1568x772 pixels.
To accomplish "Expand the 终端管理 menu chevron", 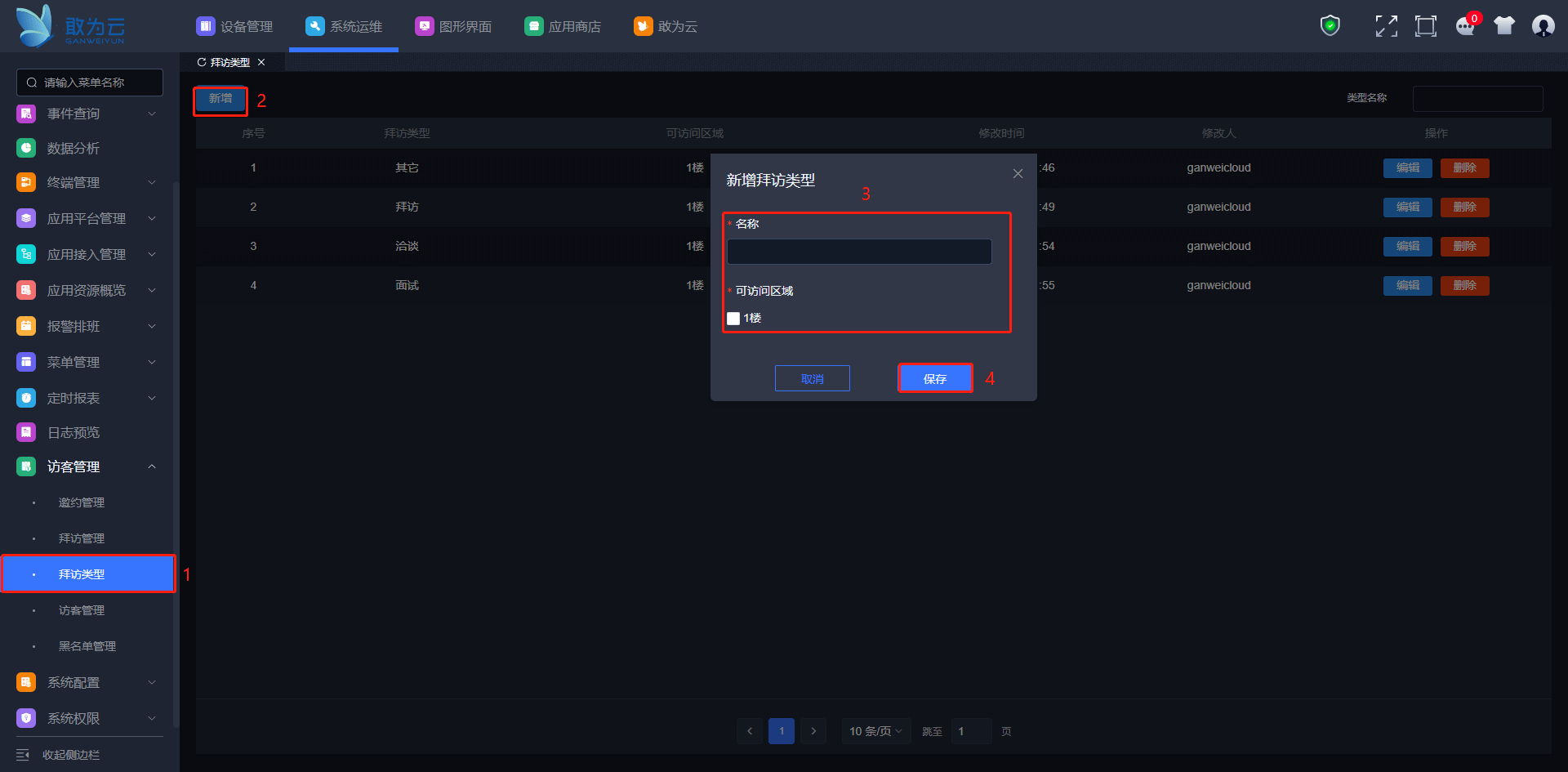I will point(152,182).
